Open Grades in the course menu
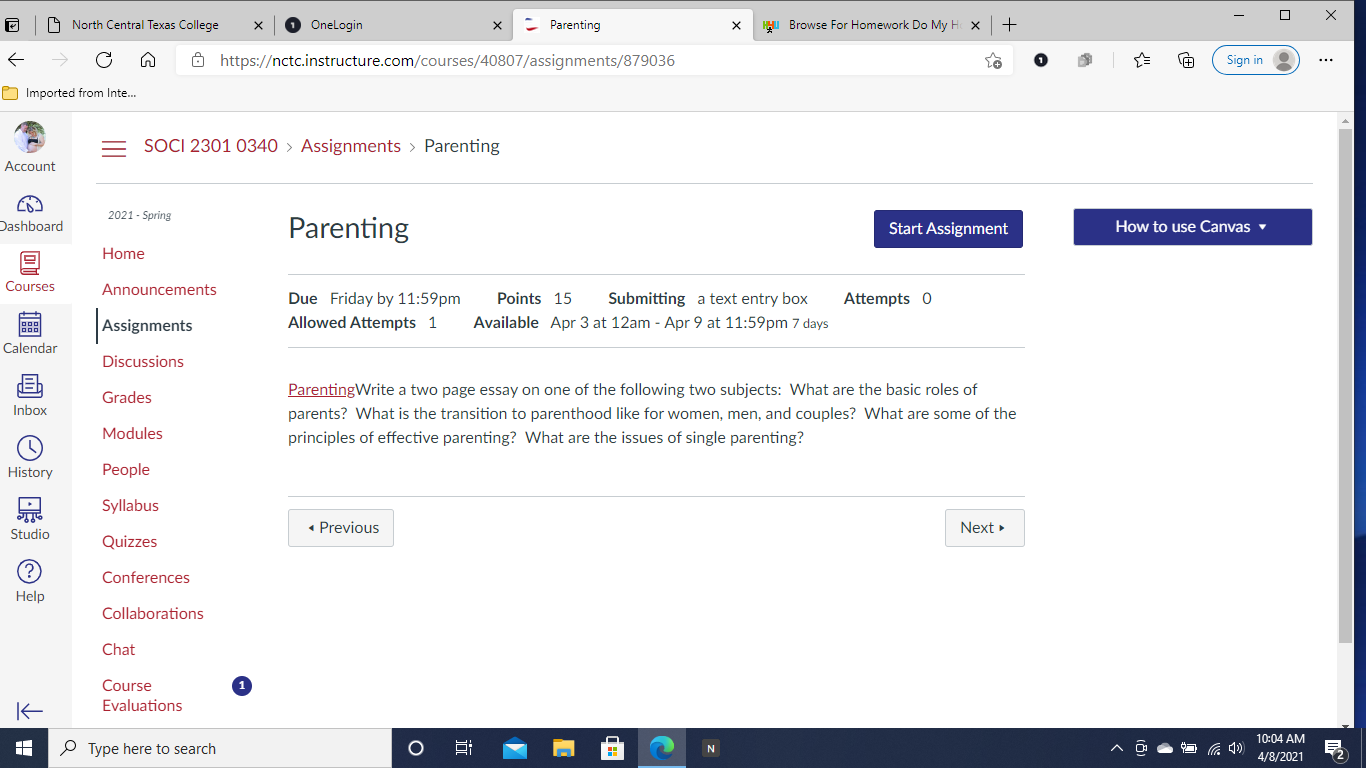 click(127, 398)
